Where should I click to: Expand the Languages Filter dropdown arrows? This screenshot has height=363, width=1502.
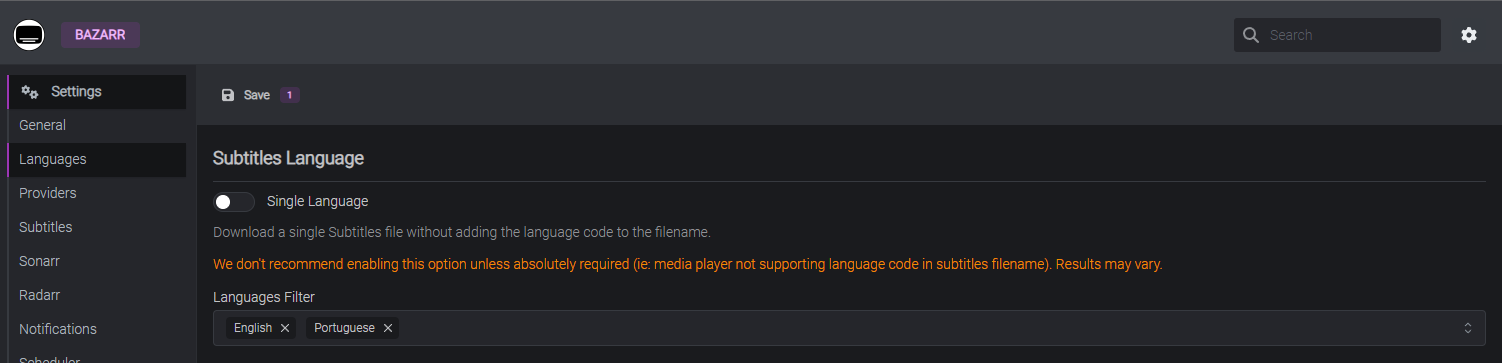click(x=1468, y=328)
